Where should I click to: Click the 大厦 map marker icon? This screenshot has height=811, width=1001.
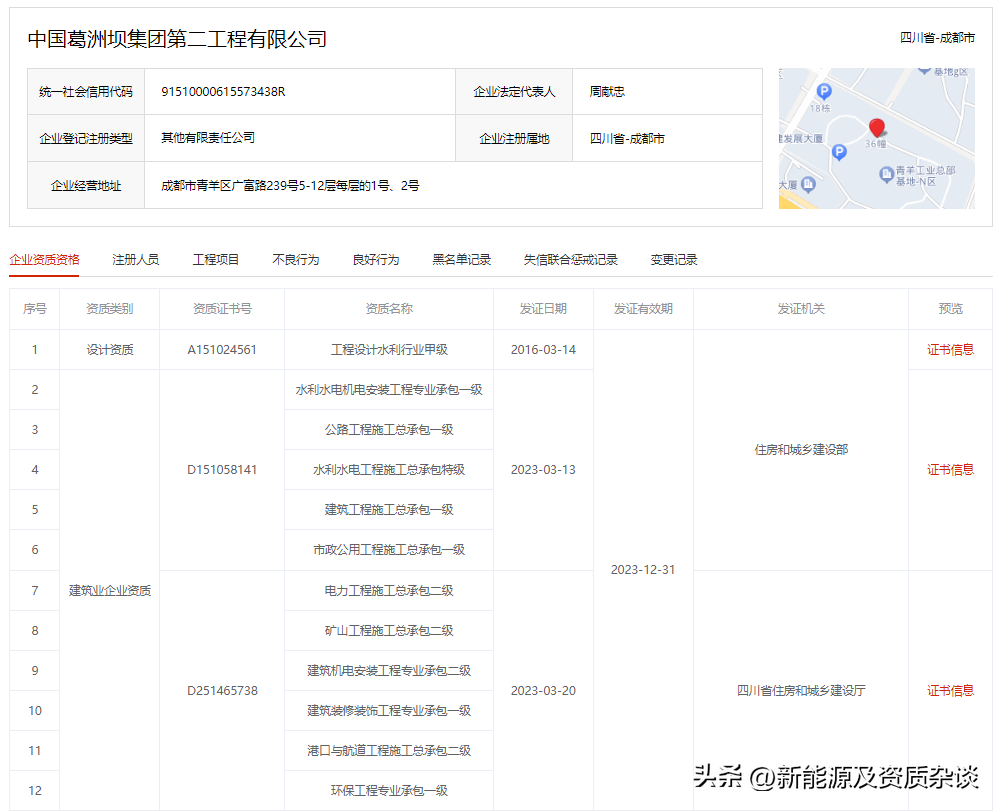pos(808,184)
